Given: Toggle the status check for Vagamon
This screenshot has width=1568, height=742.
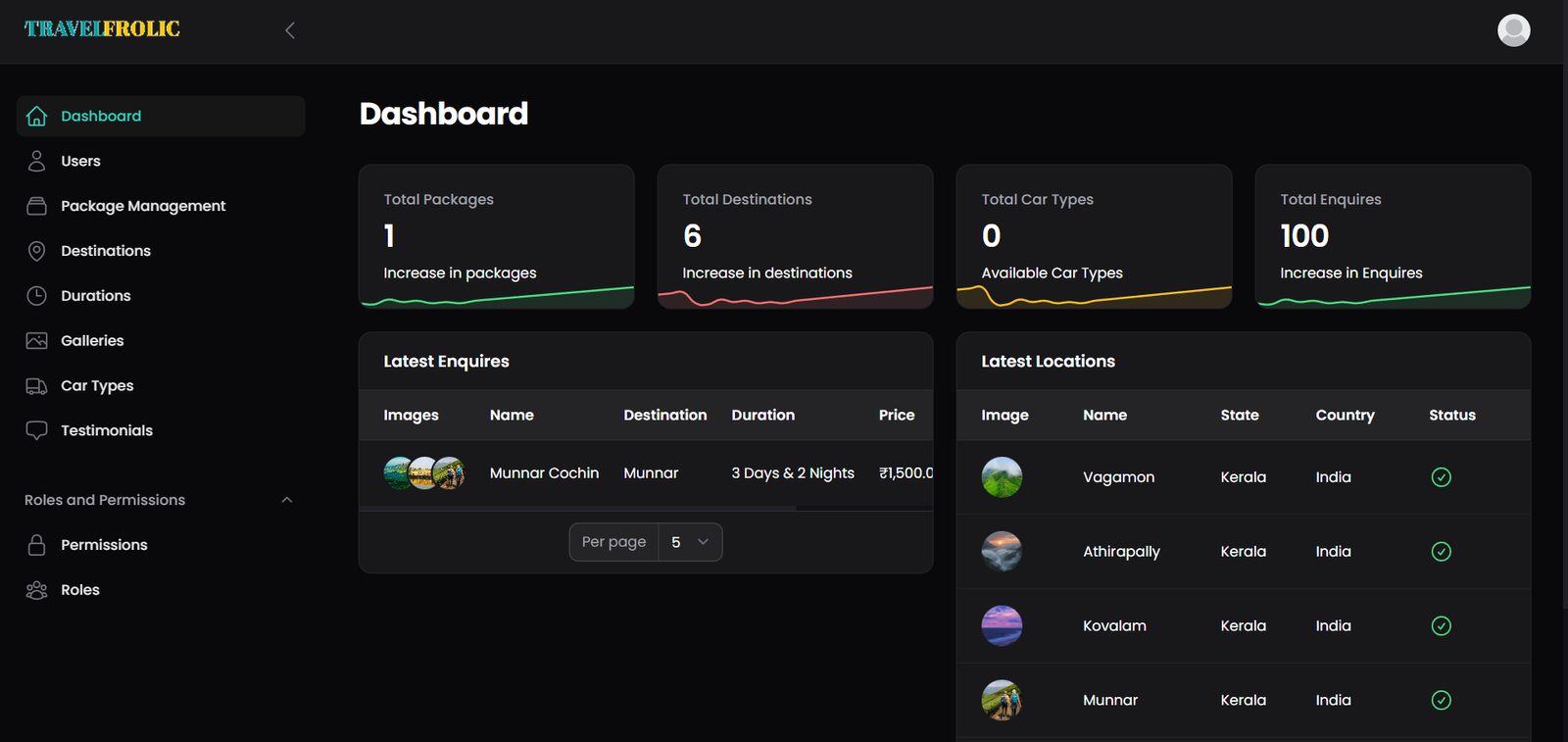Looking at the screenshot, I should point(1441,477).
